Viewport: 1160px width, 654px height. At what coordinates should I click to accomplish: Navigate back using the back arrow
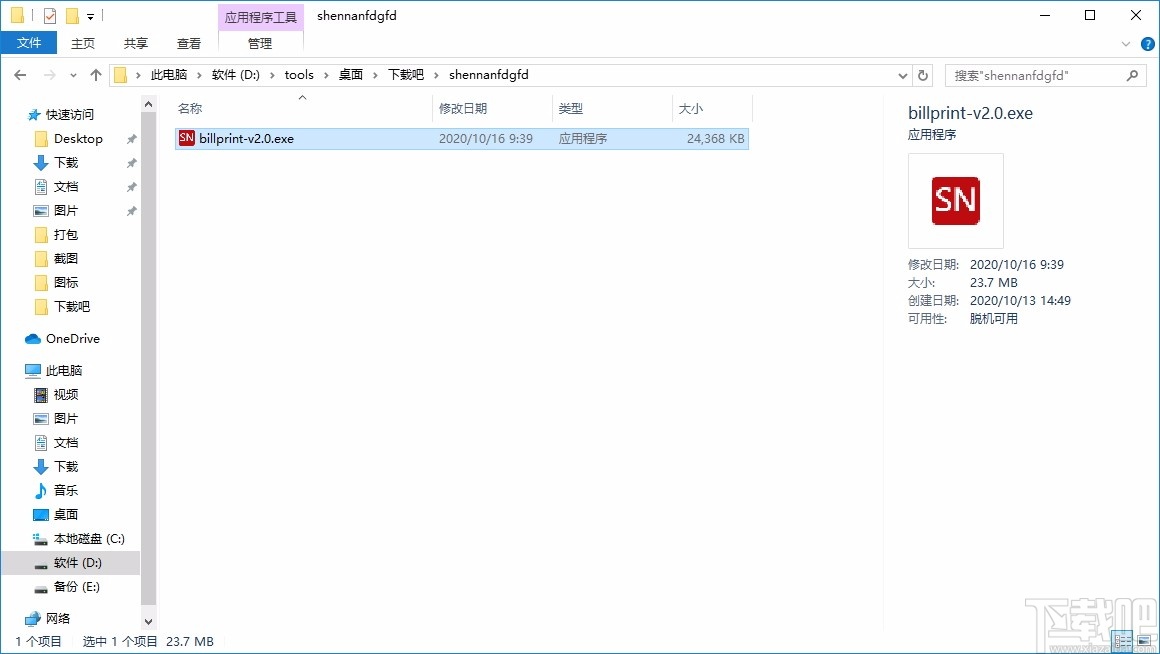20,74
